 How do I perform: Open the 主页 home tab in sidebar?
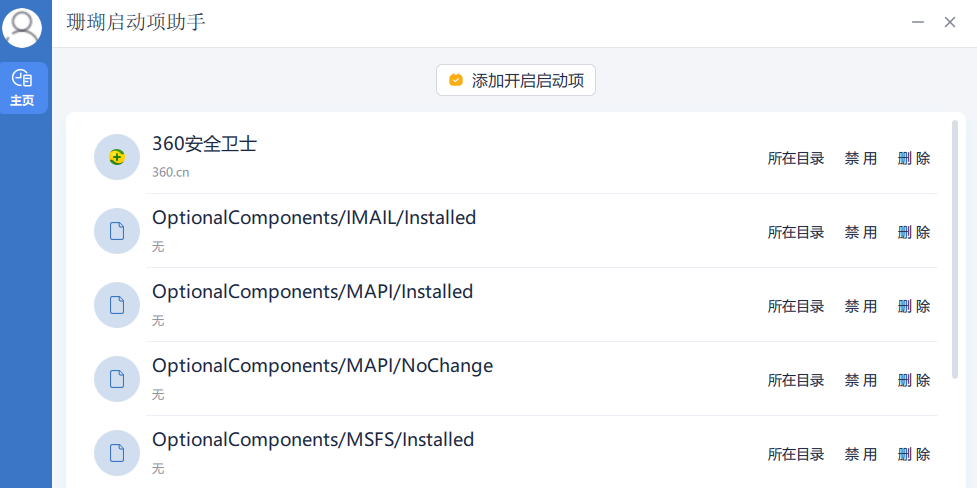click(24, 88)
